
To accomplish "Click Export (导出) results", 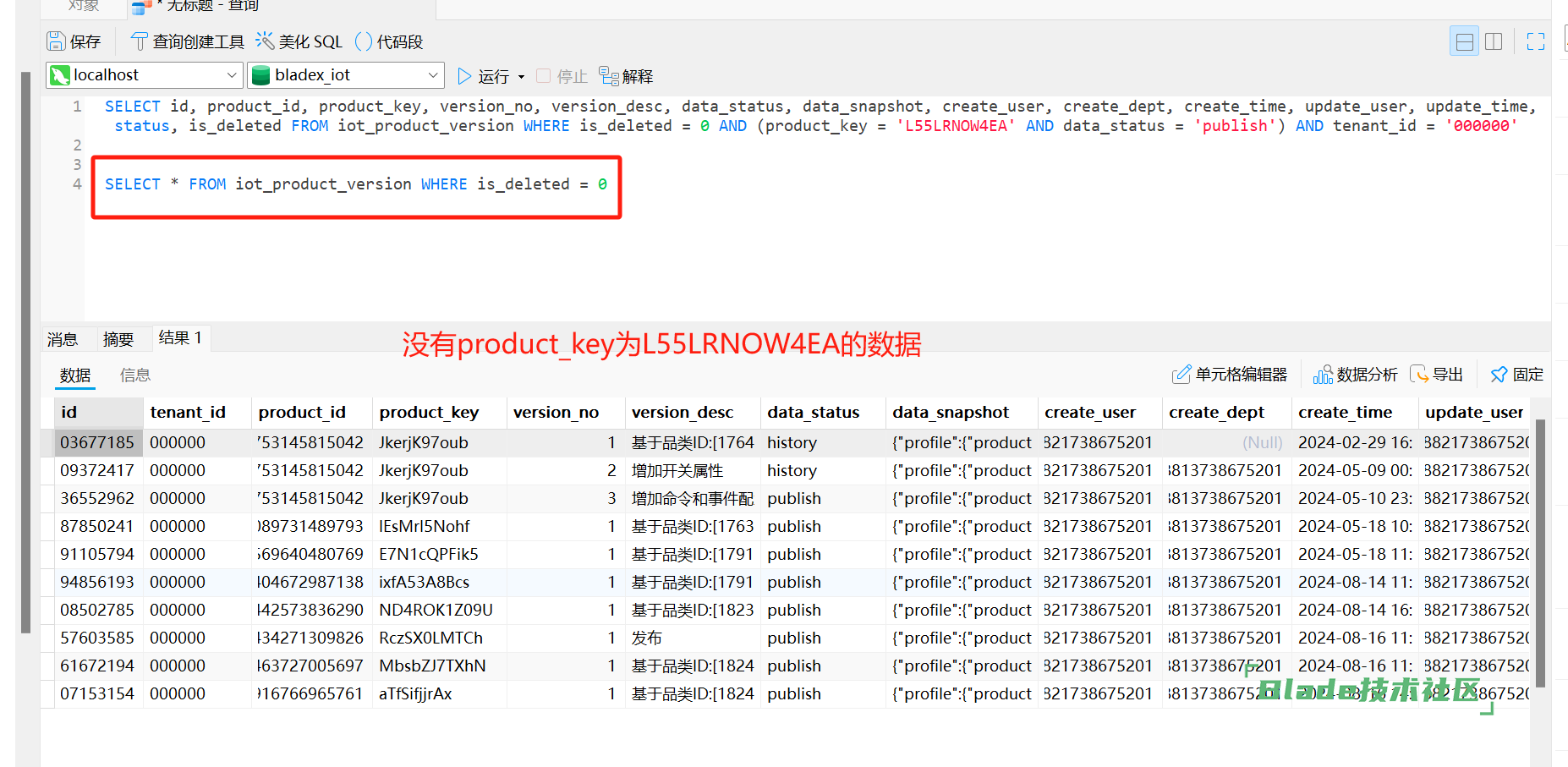I will tap(1436, 375).
